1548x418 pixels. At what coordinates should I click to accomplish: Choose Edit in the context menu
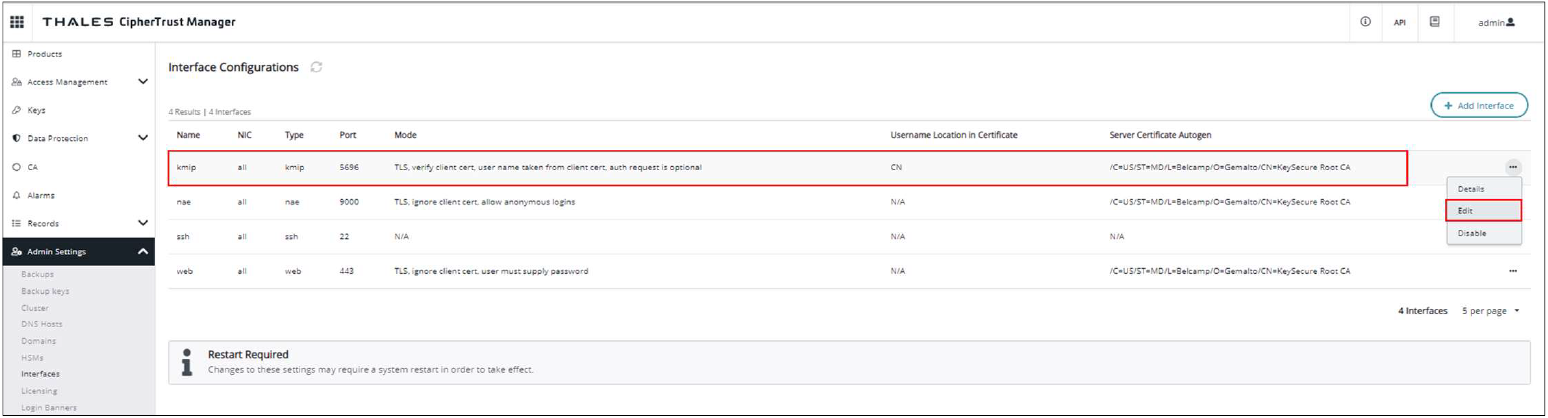click(x=1484, y=211)
